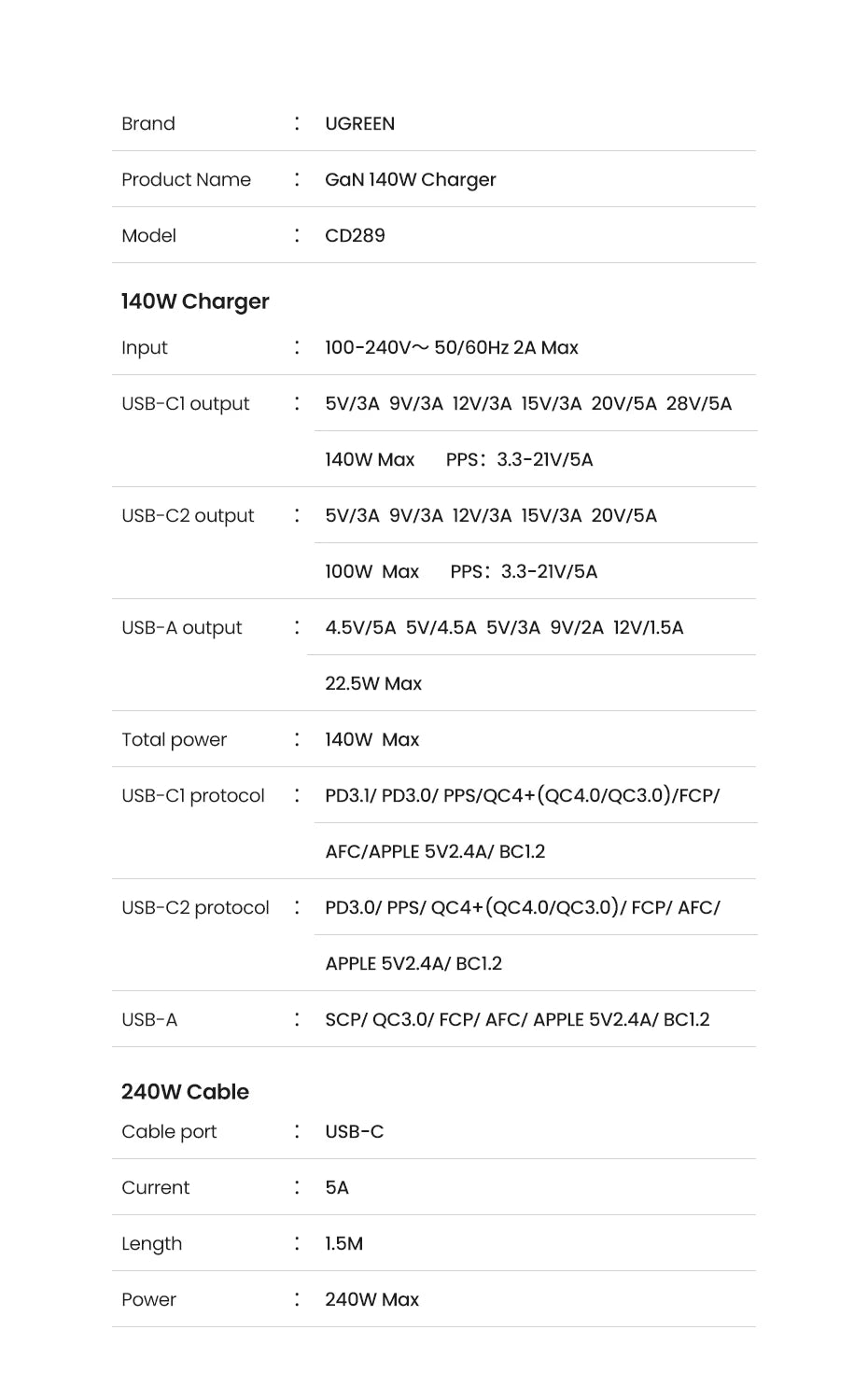Select the GaN 140W Charger product name
Screen dimensions: 868x1386
pyautogui.click(x=410, y=179)
